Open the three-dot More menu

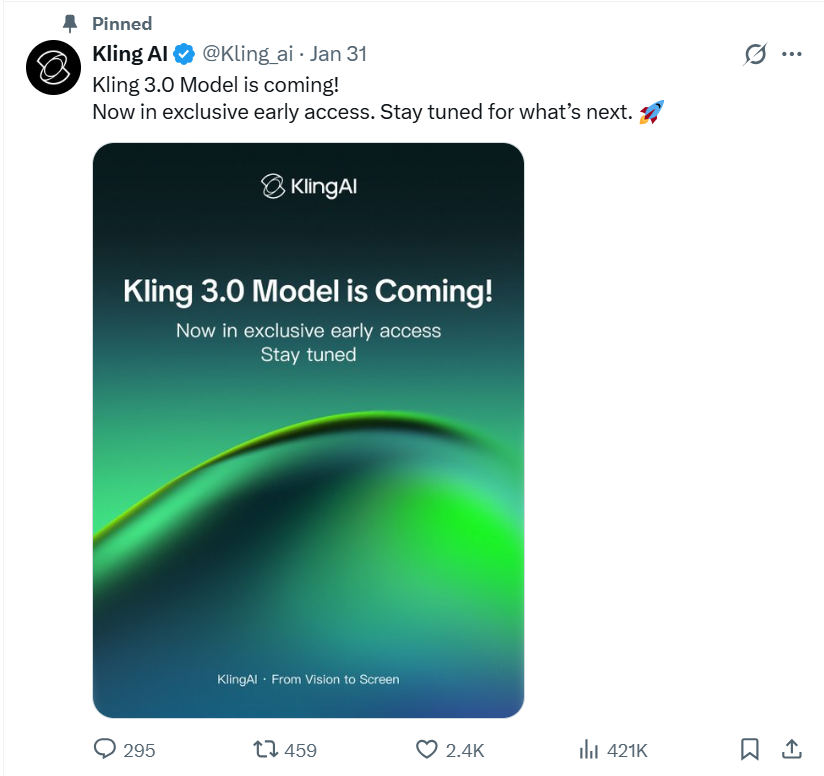tap(792, 54)
